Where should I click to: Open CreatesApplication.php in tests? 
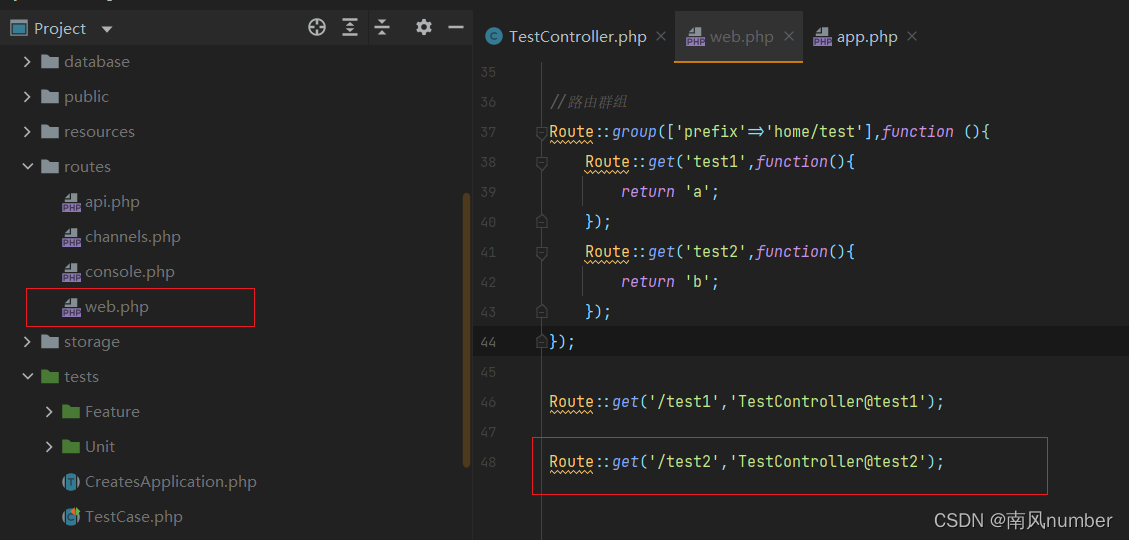click(x=171, y=482)
